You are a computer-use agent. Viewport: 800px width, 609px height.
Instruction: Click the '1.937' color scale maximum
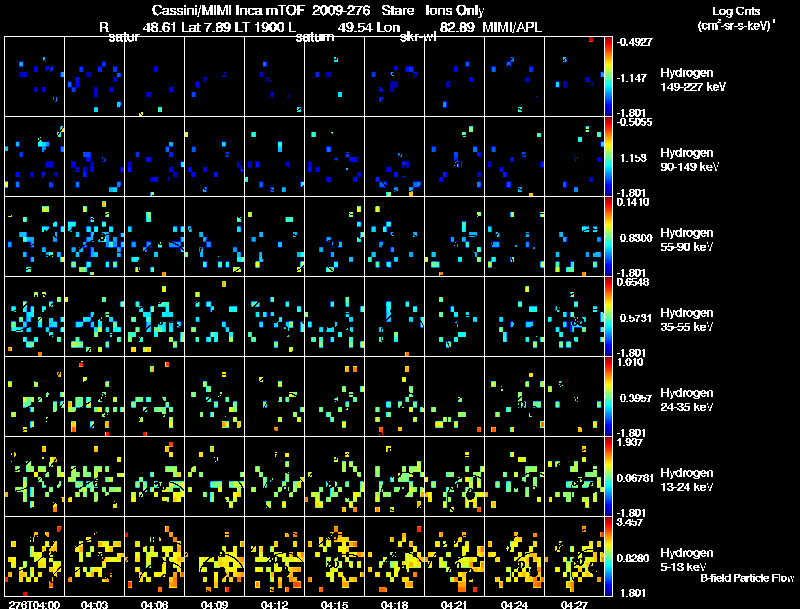pyautogui.click(x=630, y=442)
